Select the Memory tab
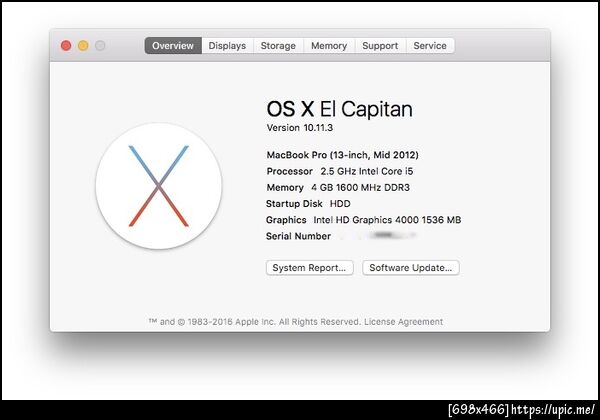The height and width of the screenshot is (420, 600). (329, 46)
